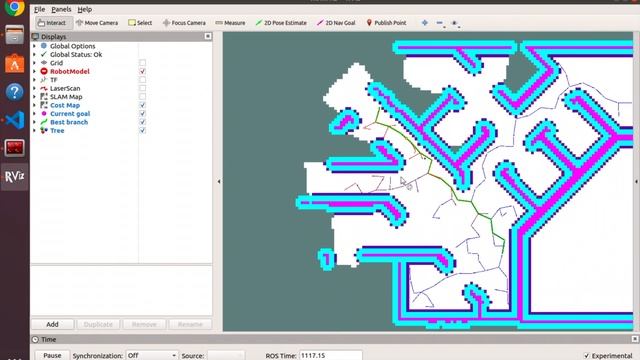Collapse the left panel with the arrow handle
The height and width of the screenshot is (360, 640).
coord(219,181)
